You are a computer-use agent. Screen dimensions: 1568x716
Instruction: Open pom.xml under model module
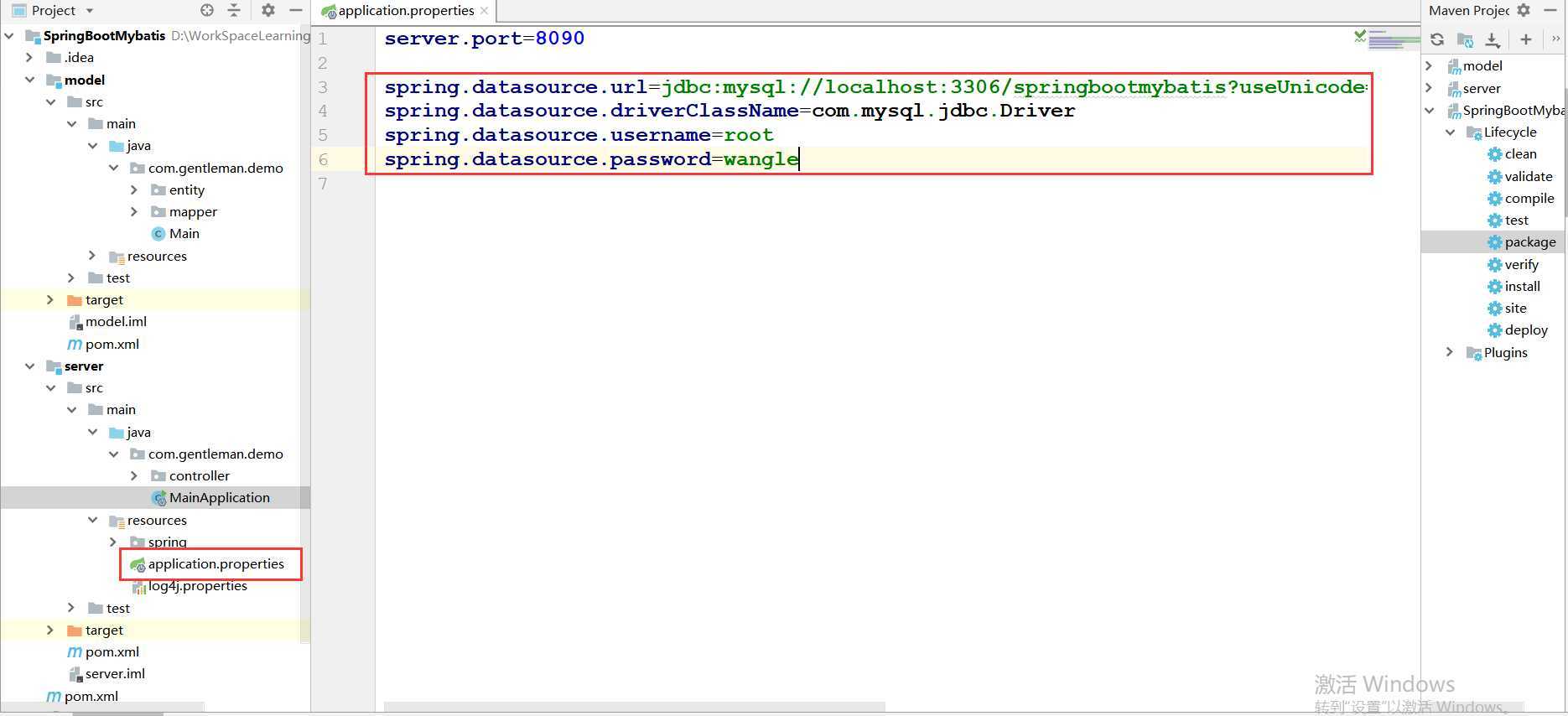[103, 344]
